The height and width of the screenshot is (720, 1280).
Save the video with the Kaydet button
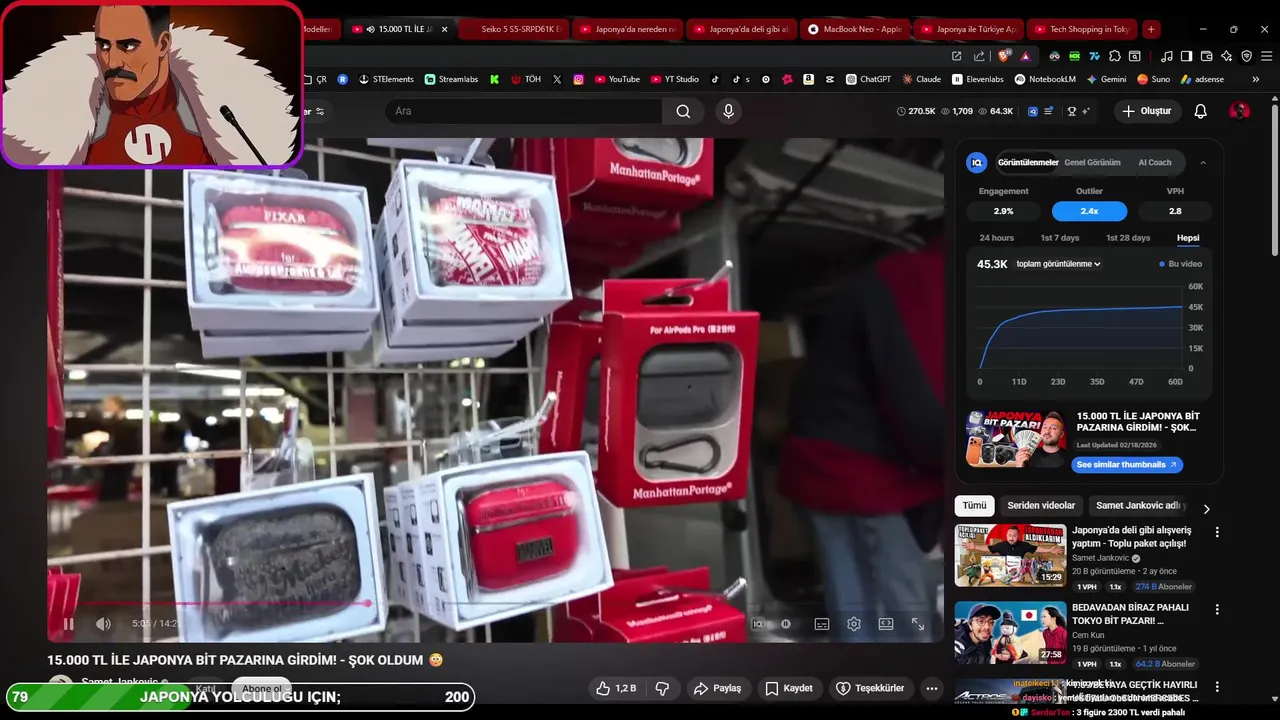[789, 688]
